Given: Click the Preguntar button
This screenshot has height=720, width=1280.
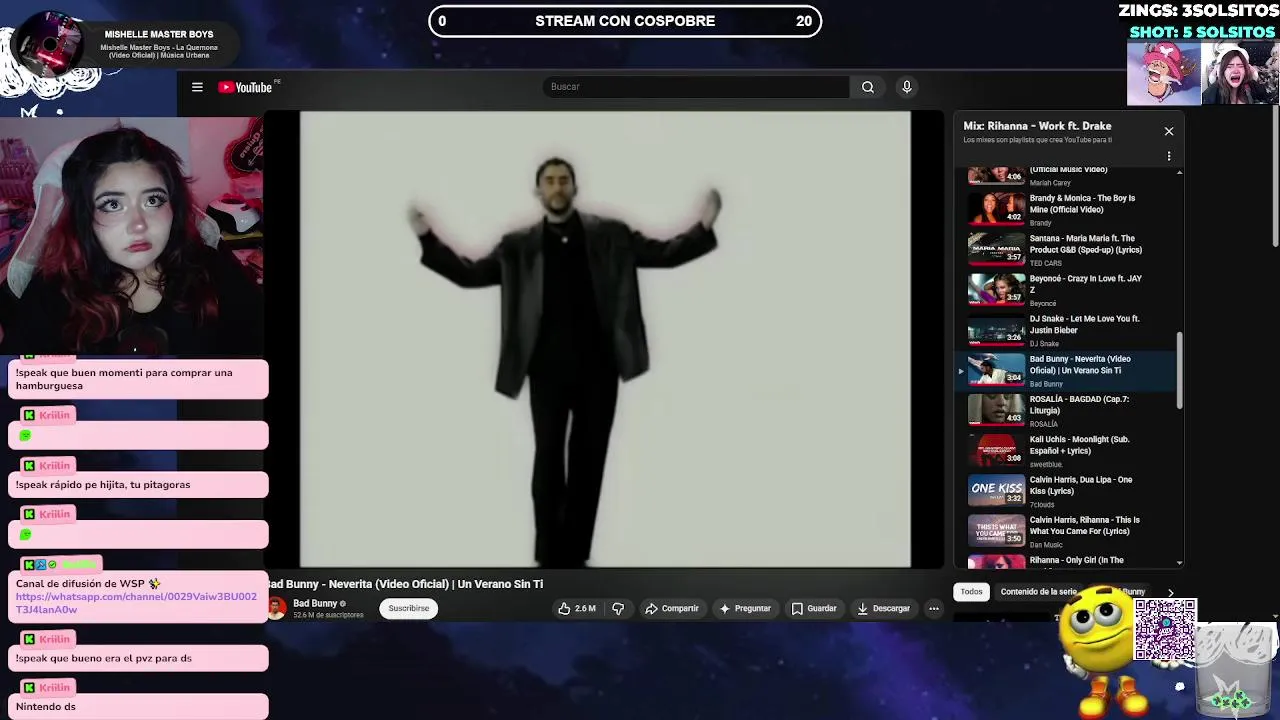Looking at the screenshot, I should click(745, 608).
